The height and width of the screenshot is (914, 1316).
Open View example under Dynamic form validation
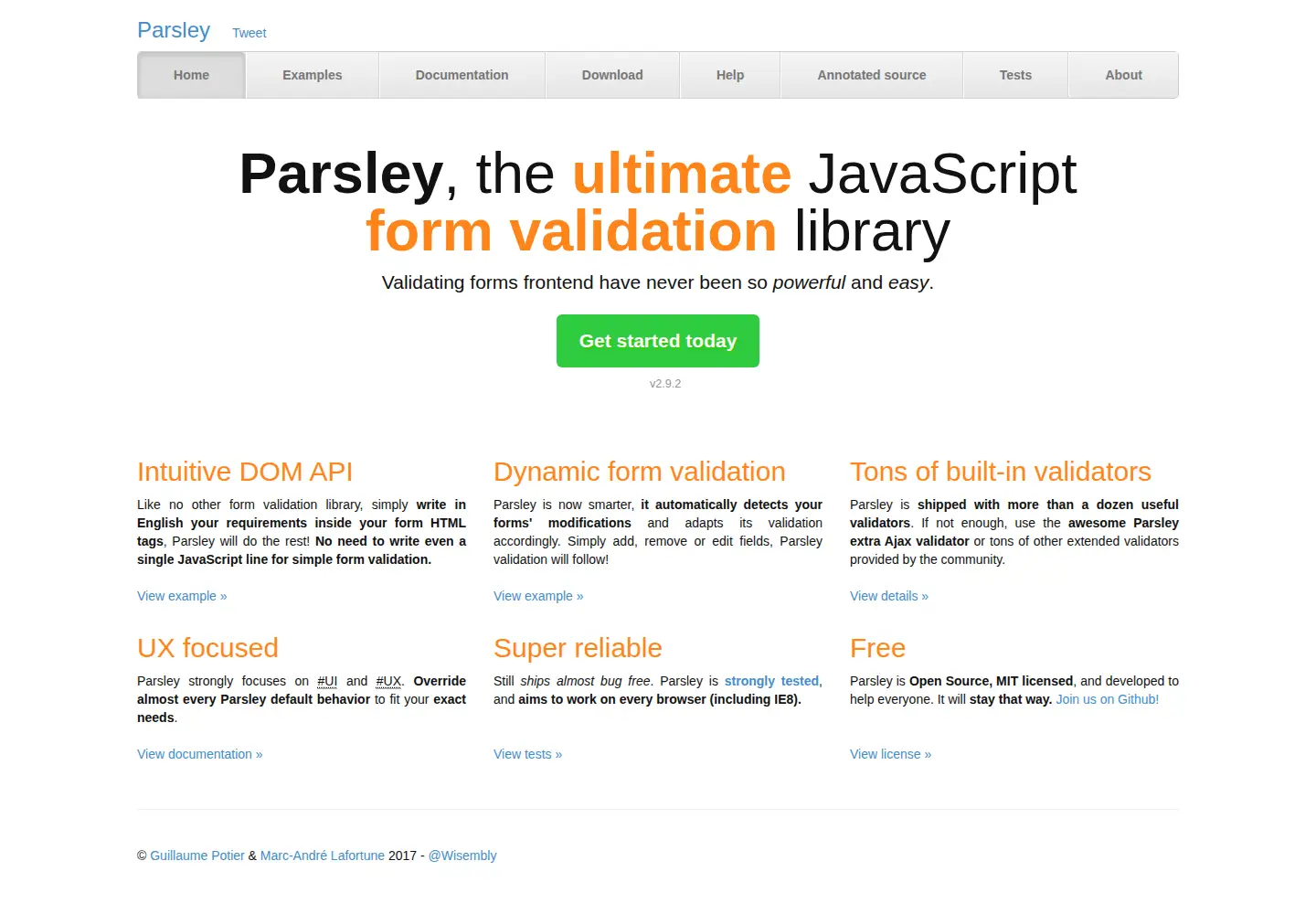[538, 596]
